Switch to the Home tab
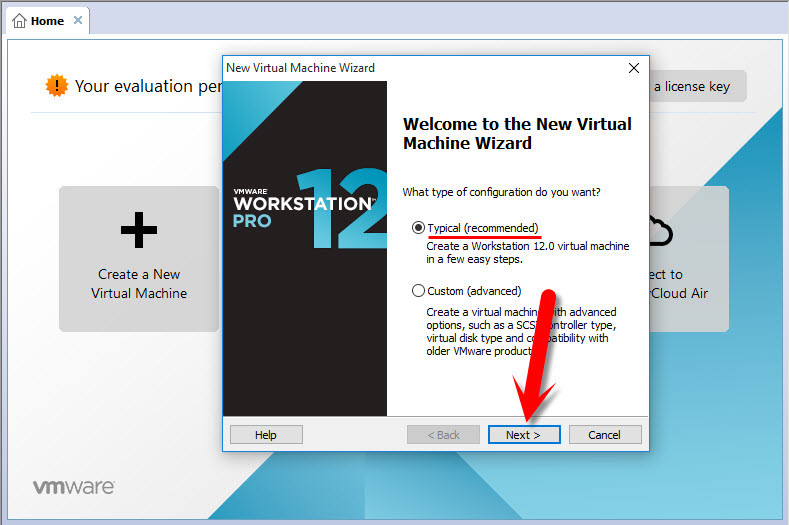This screenshot has height=525, width=789. tap(47, 21)
